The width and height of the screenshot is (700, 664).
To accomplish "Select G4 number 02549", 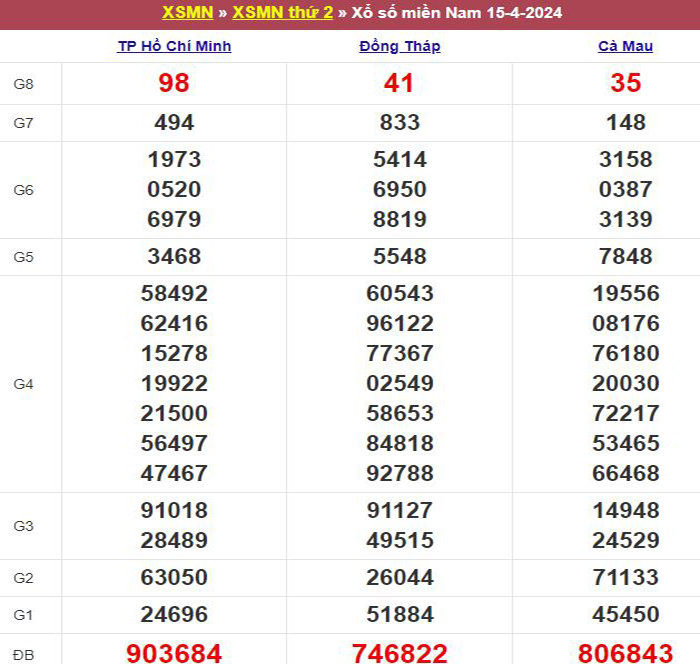I will tap(400, 384).
